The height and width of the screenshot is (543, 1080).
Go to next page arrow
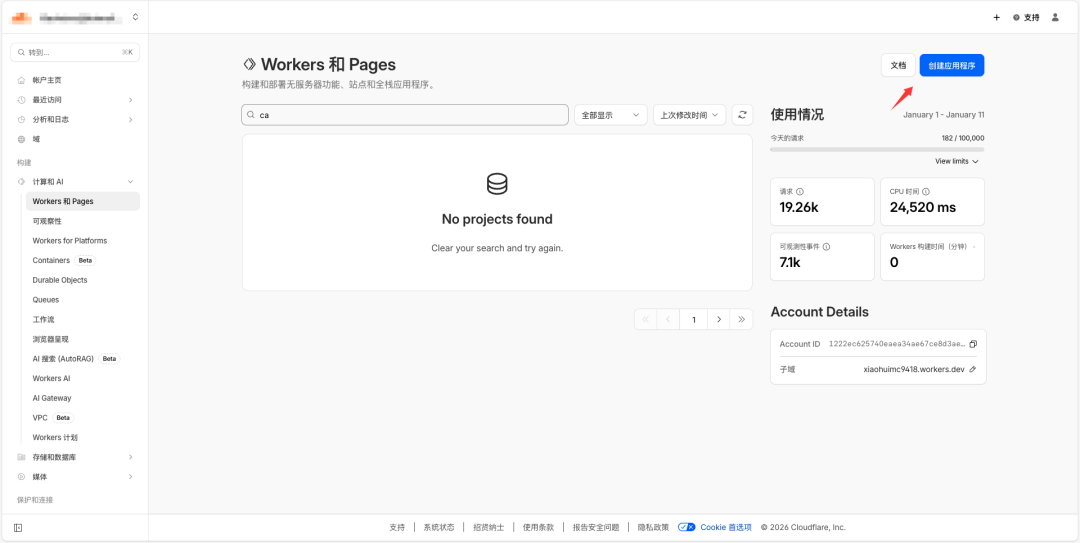tap(719, 320)
